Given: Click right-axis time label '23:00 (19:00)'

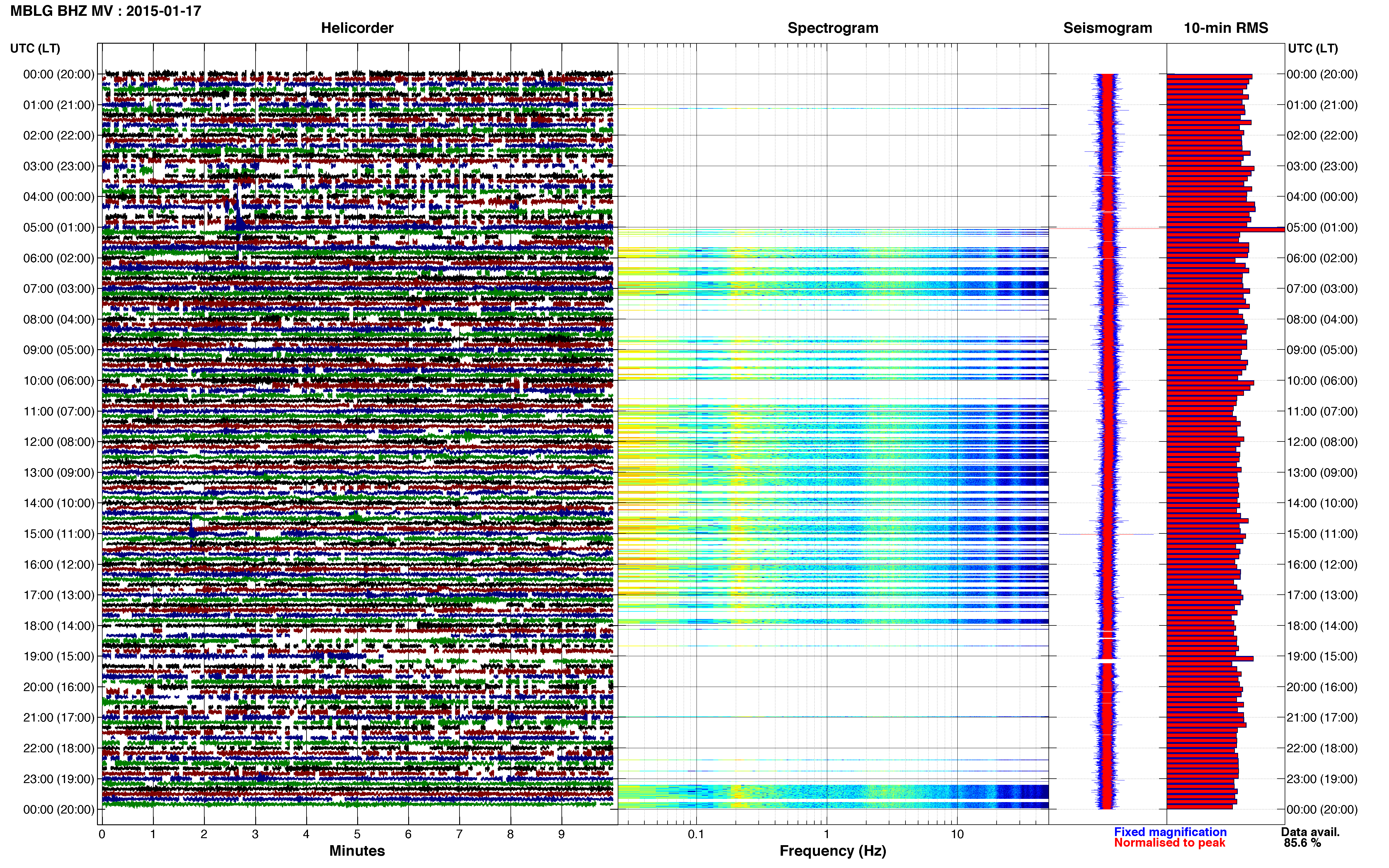Looking at the screenshot, I should (1322, 779).
